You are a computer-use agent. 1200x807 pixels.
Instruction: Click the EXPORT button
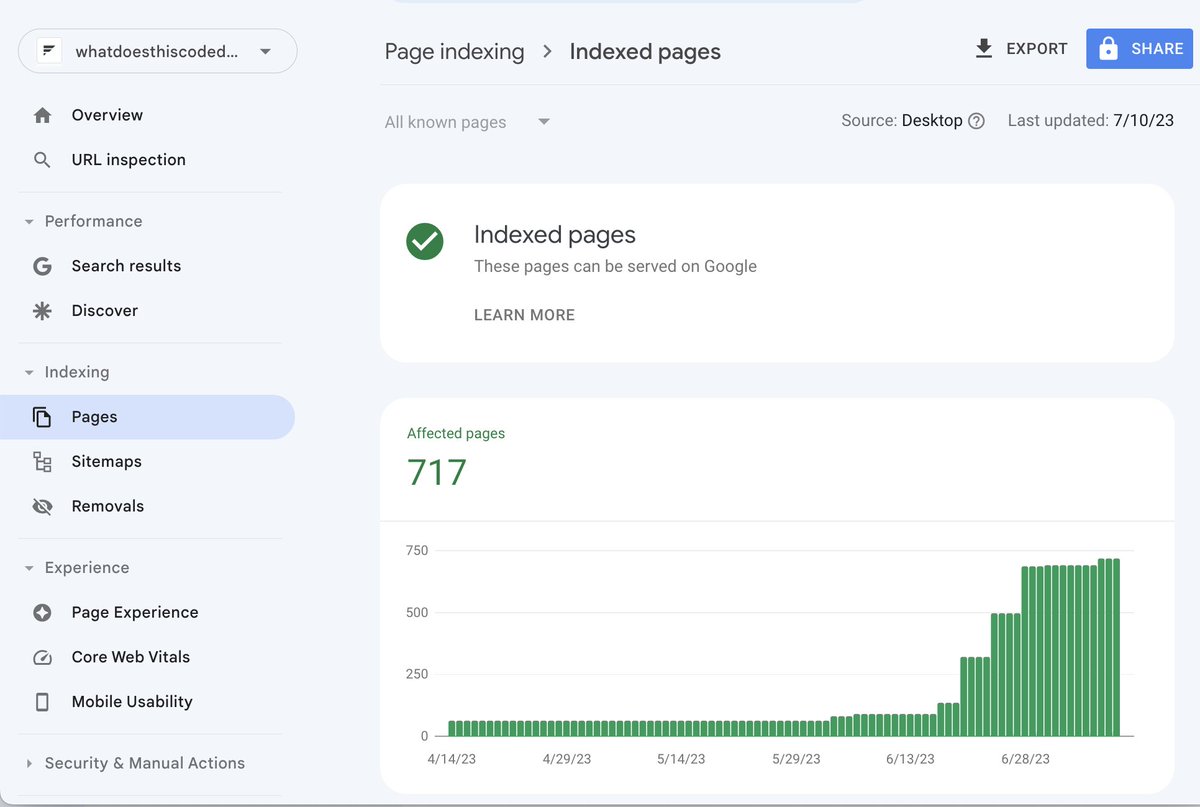pos(1021,48)
